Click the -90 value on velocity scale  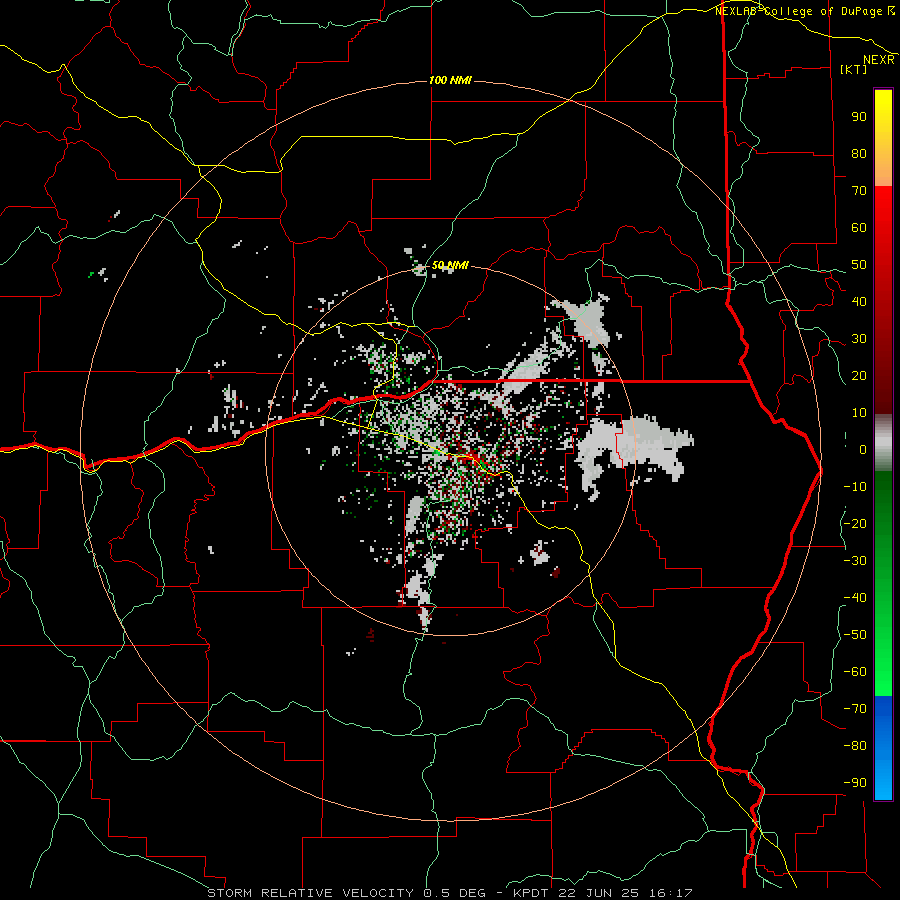point(855,783)
